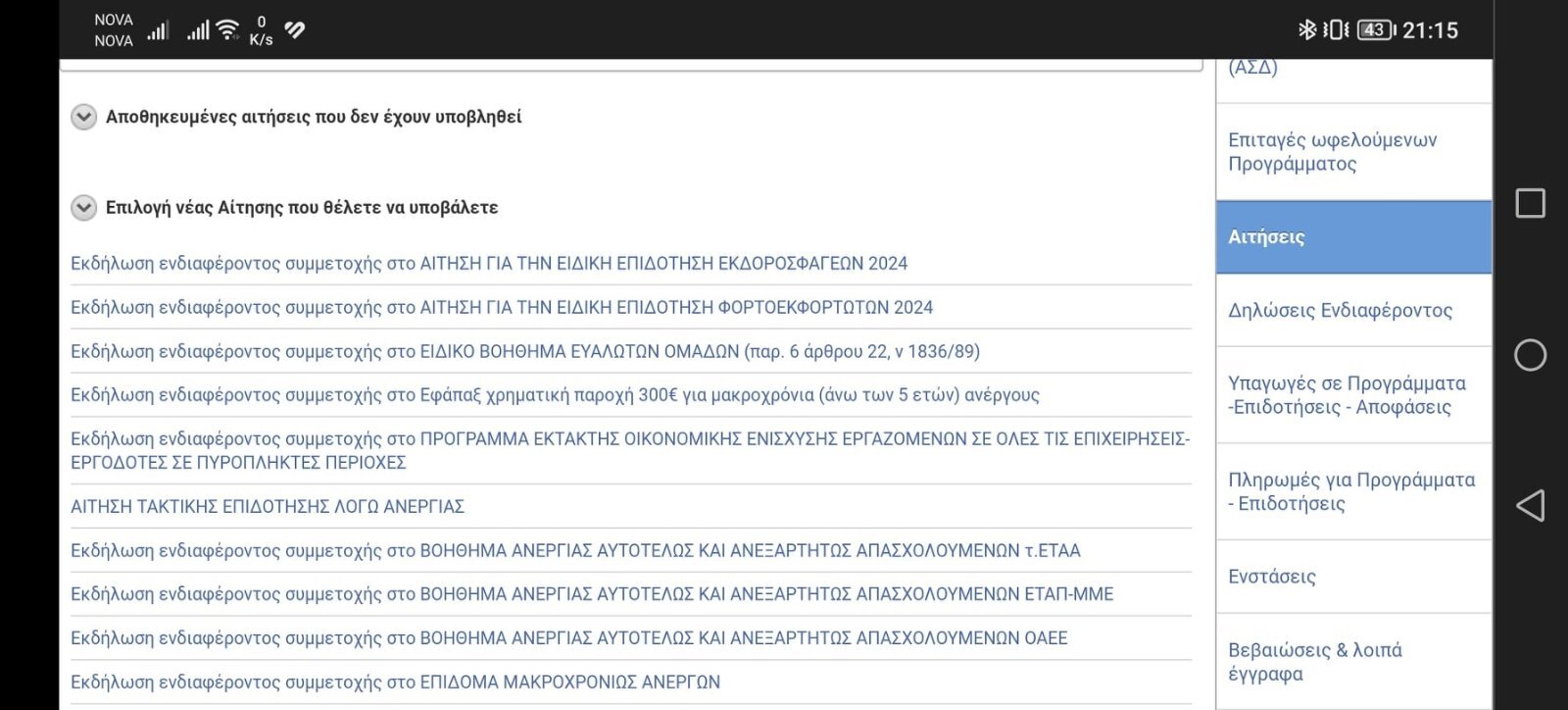Select Επιταγές ωφελούμενων Προγράμματος menu item
This screenshot has width=1568, height=710.
click(1353, 152)
